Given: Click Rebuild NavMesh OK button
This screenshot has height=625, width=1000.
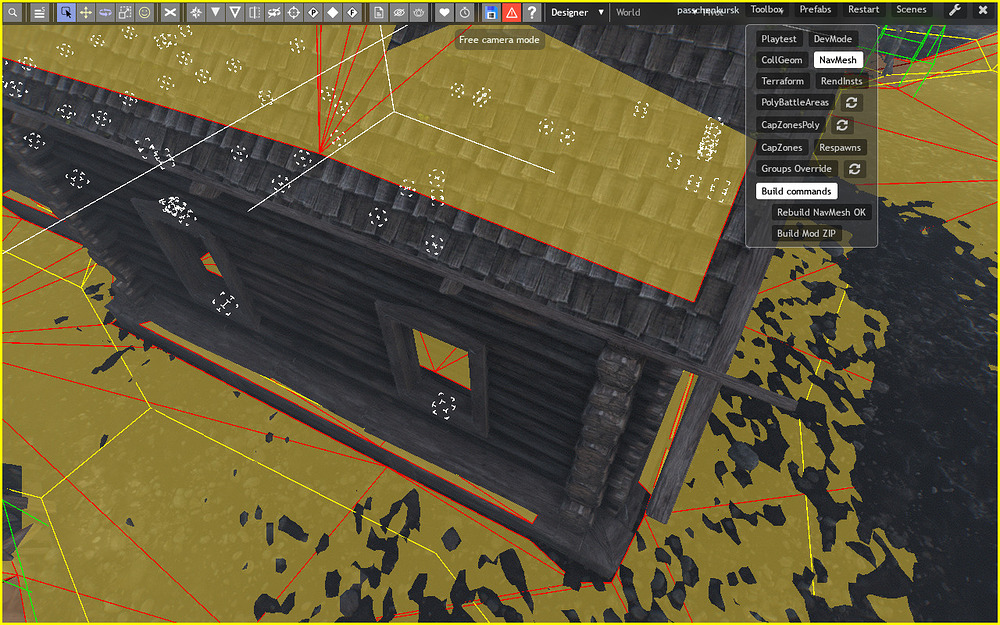Looking at the screenshot, I should (821, 212).
